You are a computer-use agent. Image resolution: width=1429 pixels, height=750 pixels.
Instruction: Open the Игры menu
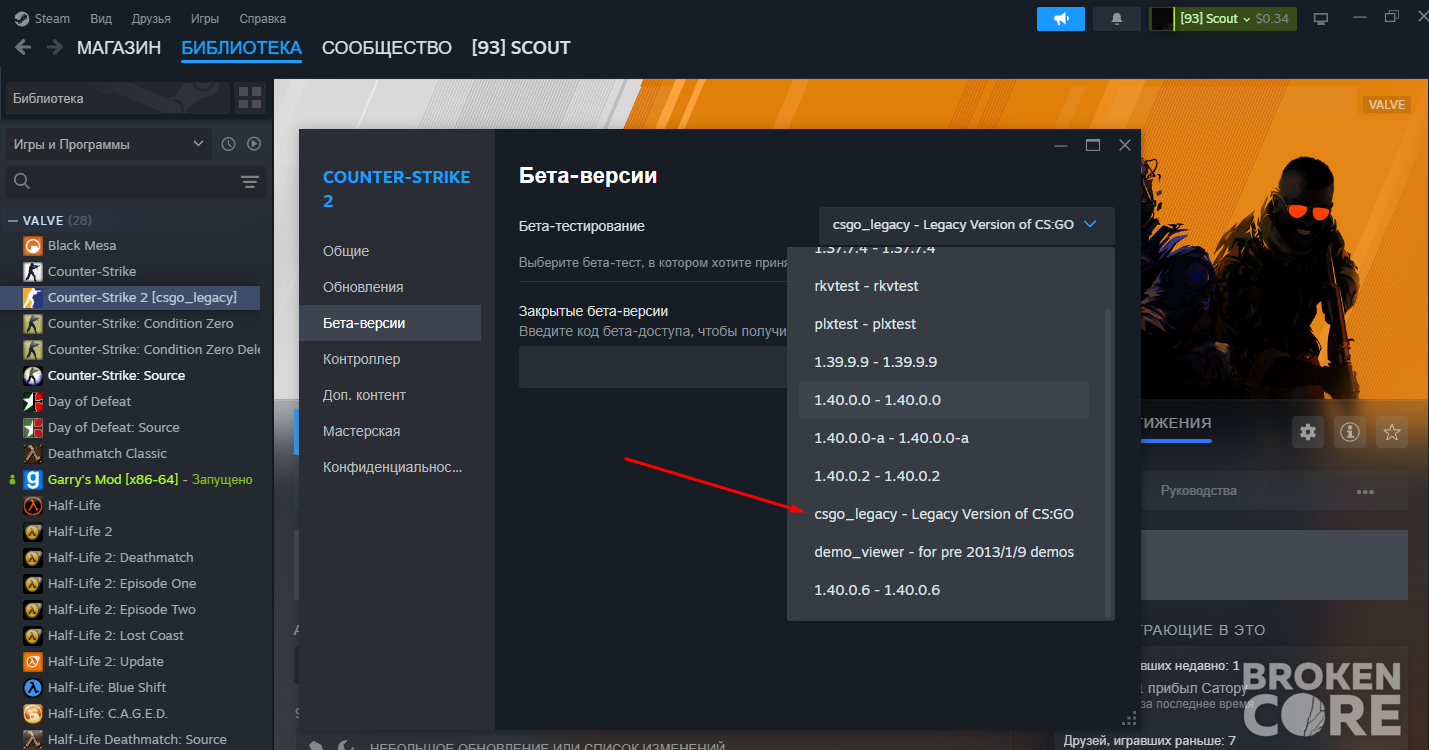click(x=205, y=19)
